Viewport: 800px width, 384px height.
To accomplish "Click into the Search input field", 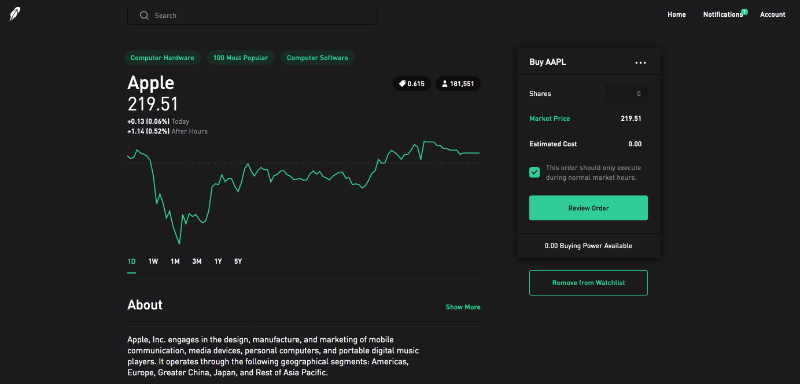I will [x=252, y=15].
